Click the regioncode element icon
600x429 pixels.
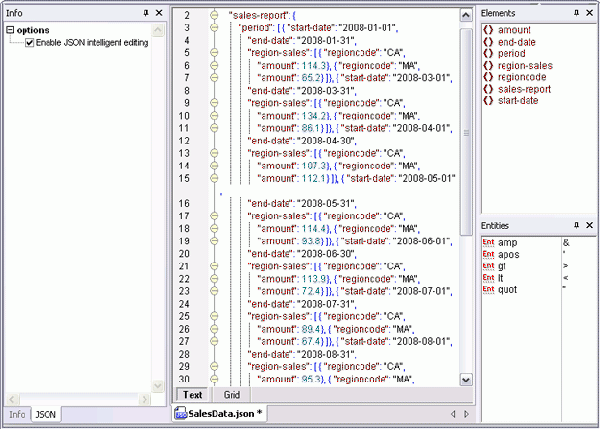[x=488, y=77]
